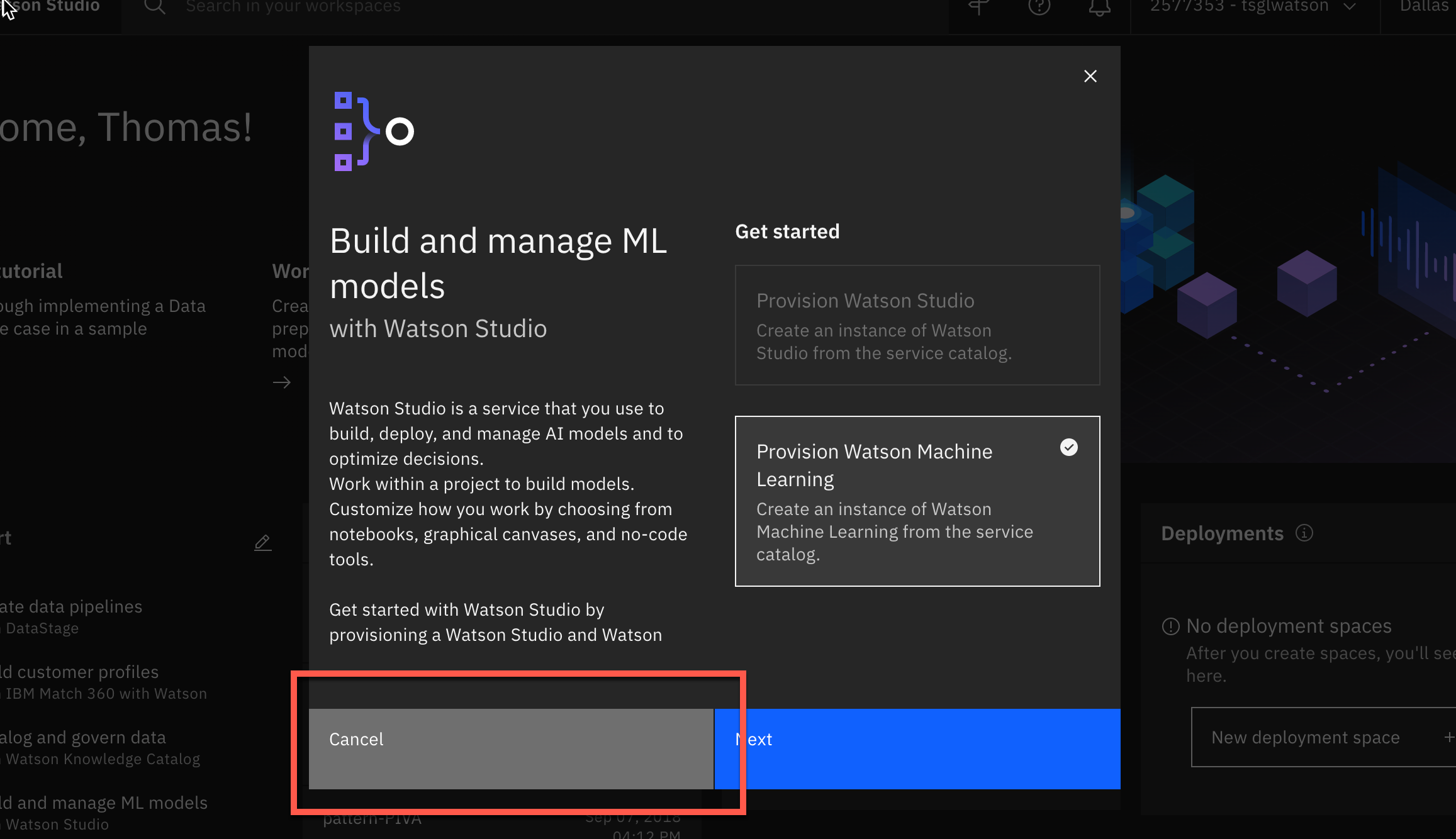Viewport: 1456px width, 839px height.
Task: Open the notifications bell icon
Action: tap(1099, 7)
